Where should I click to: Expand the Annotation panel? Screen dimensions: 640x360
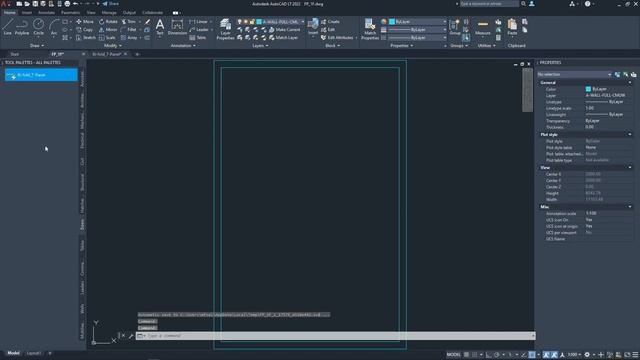click(x=183, y=46)
